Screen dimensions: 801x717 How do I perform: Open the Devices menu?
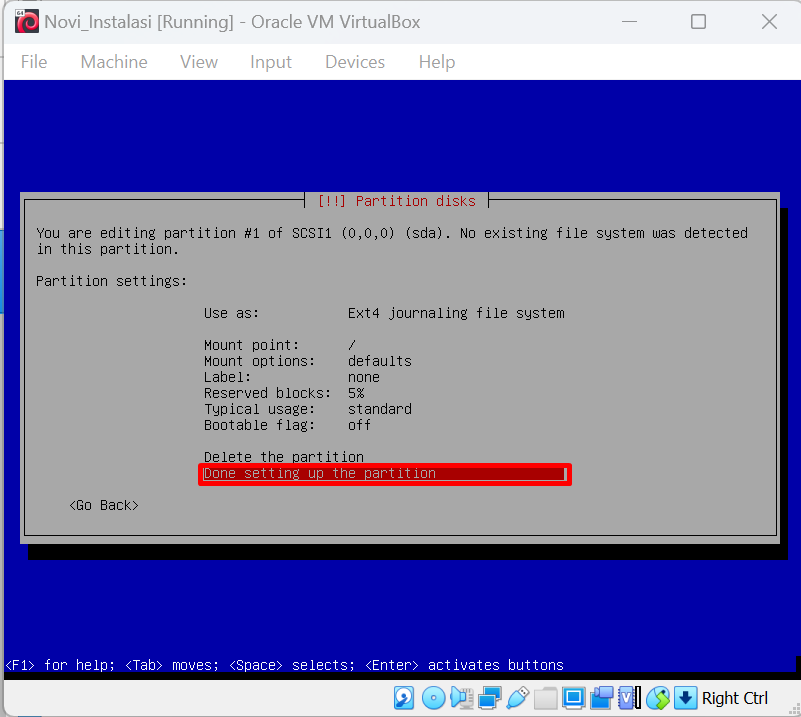(x=355, y=62)
